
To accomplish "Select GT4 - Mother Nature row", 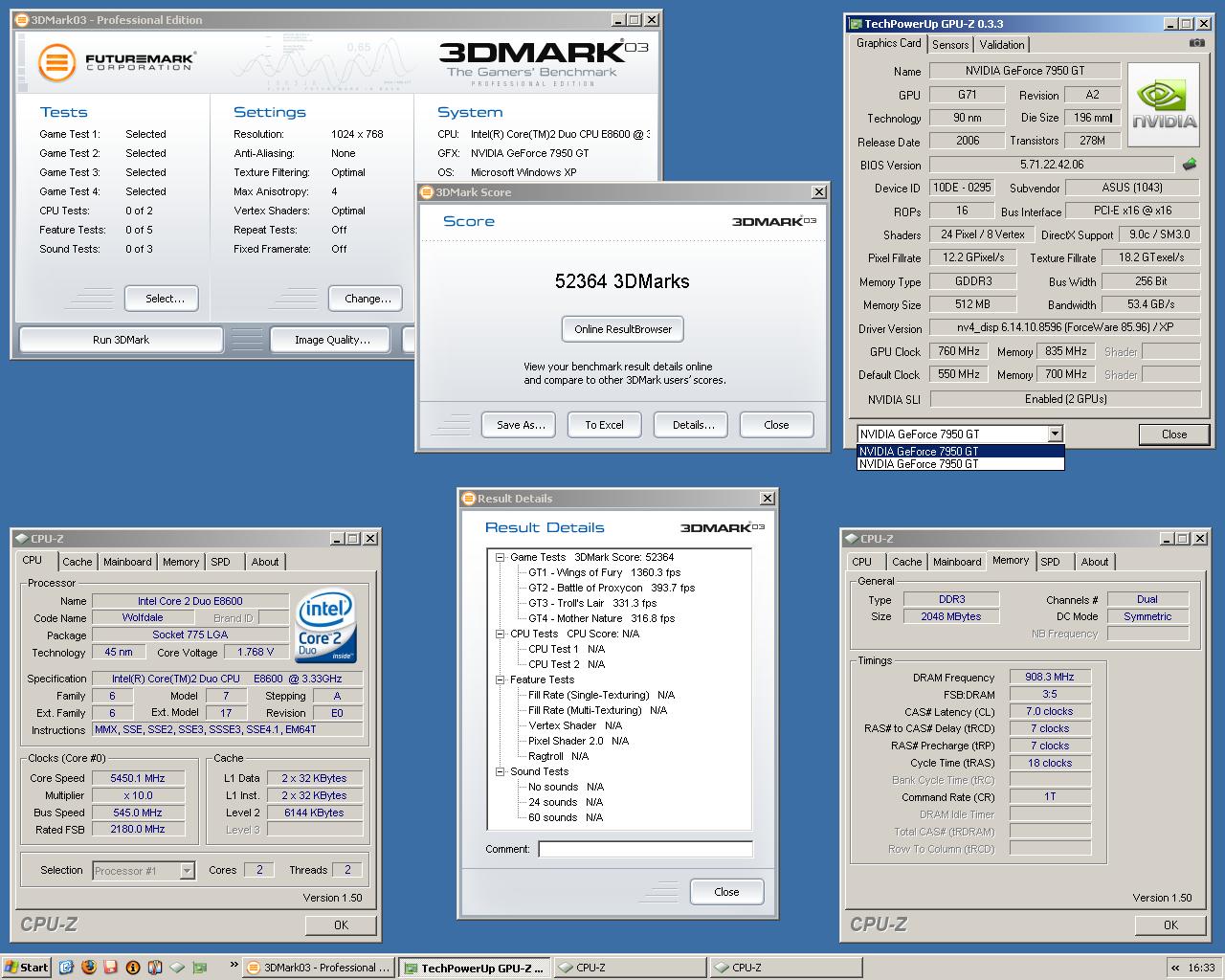I will pyautogui.click(x=601, y=618).
